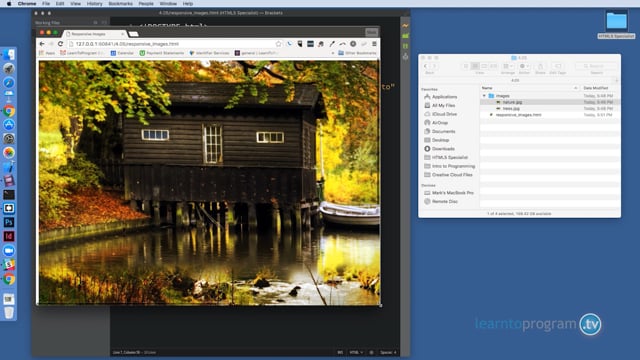Open Safari from the Dock
The width and height of the screenshot is (640, 360).
(x=9, y=83)
